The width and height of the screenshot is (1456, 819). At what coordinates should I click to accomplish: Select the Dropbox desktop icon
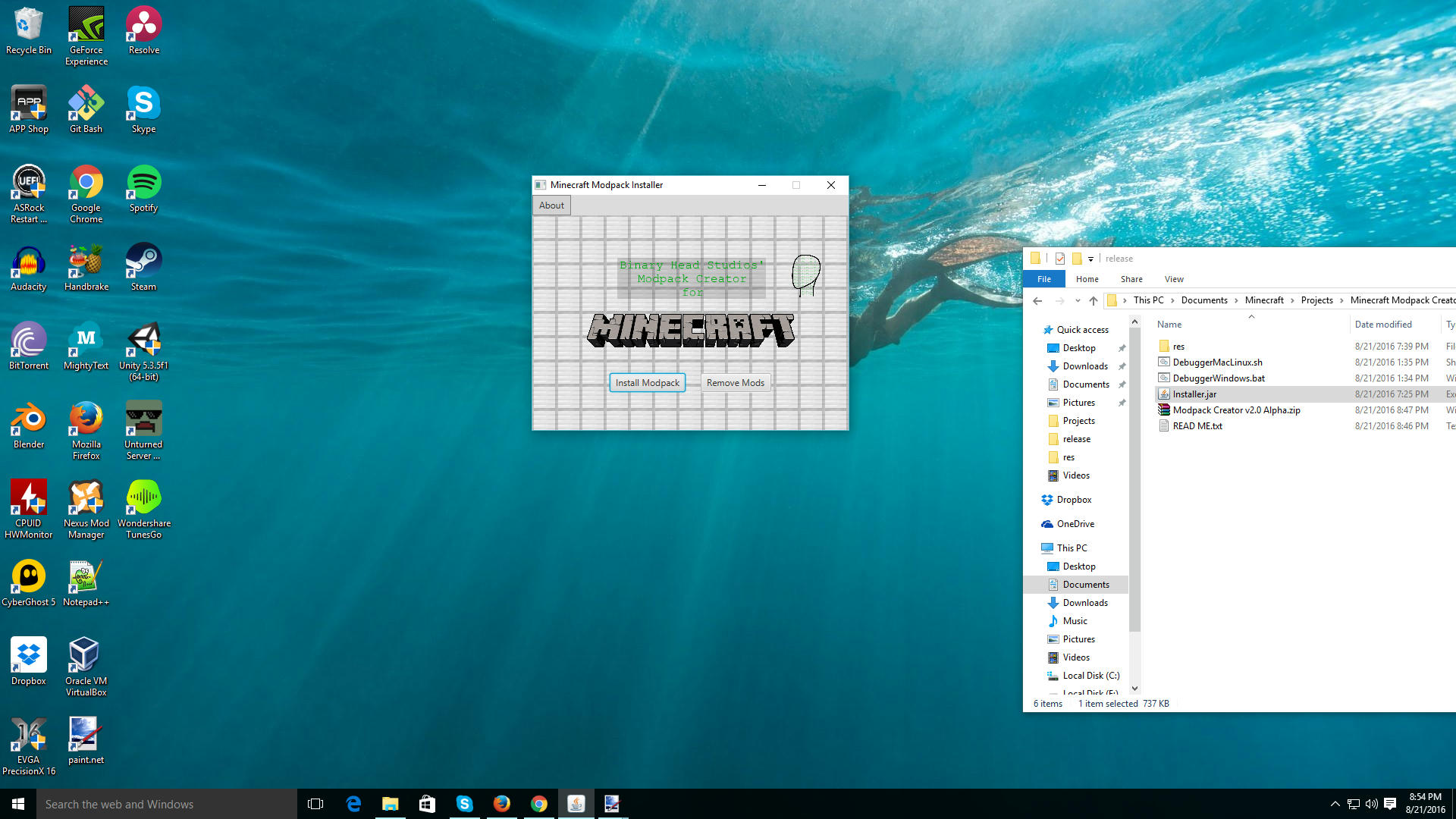click(29, 662)
